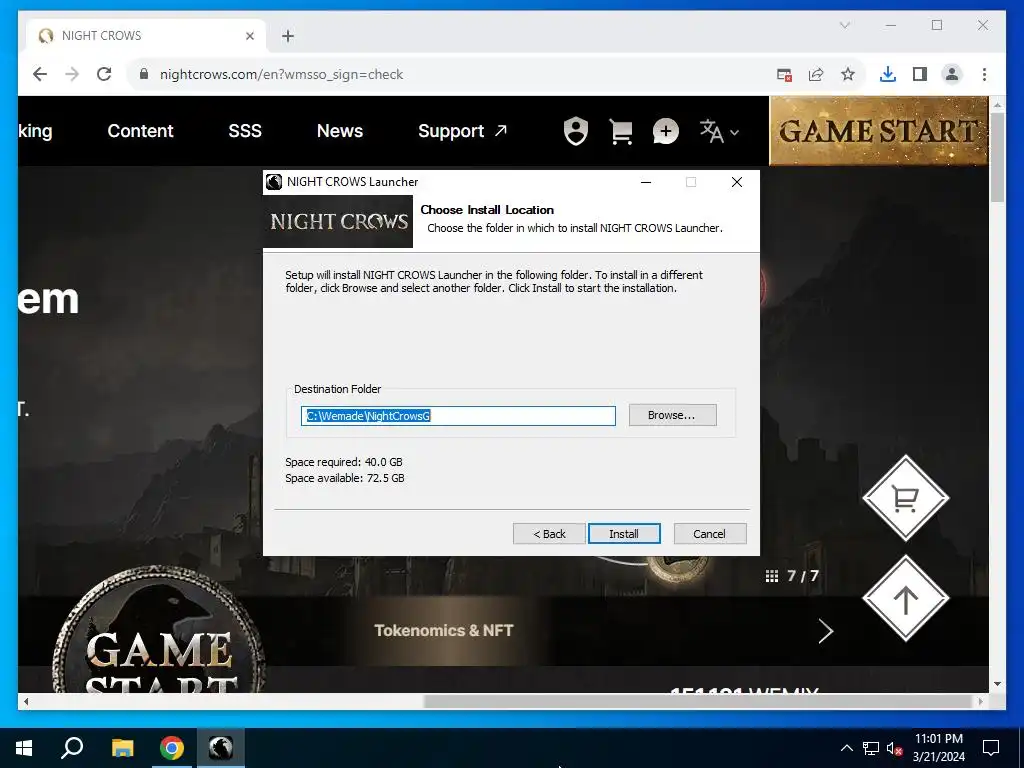Screen dimensions: 1024x768
Task: Click the diamond cart floating button
Action: tap(905, 498)
